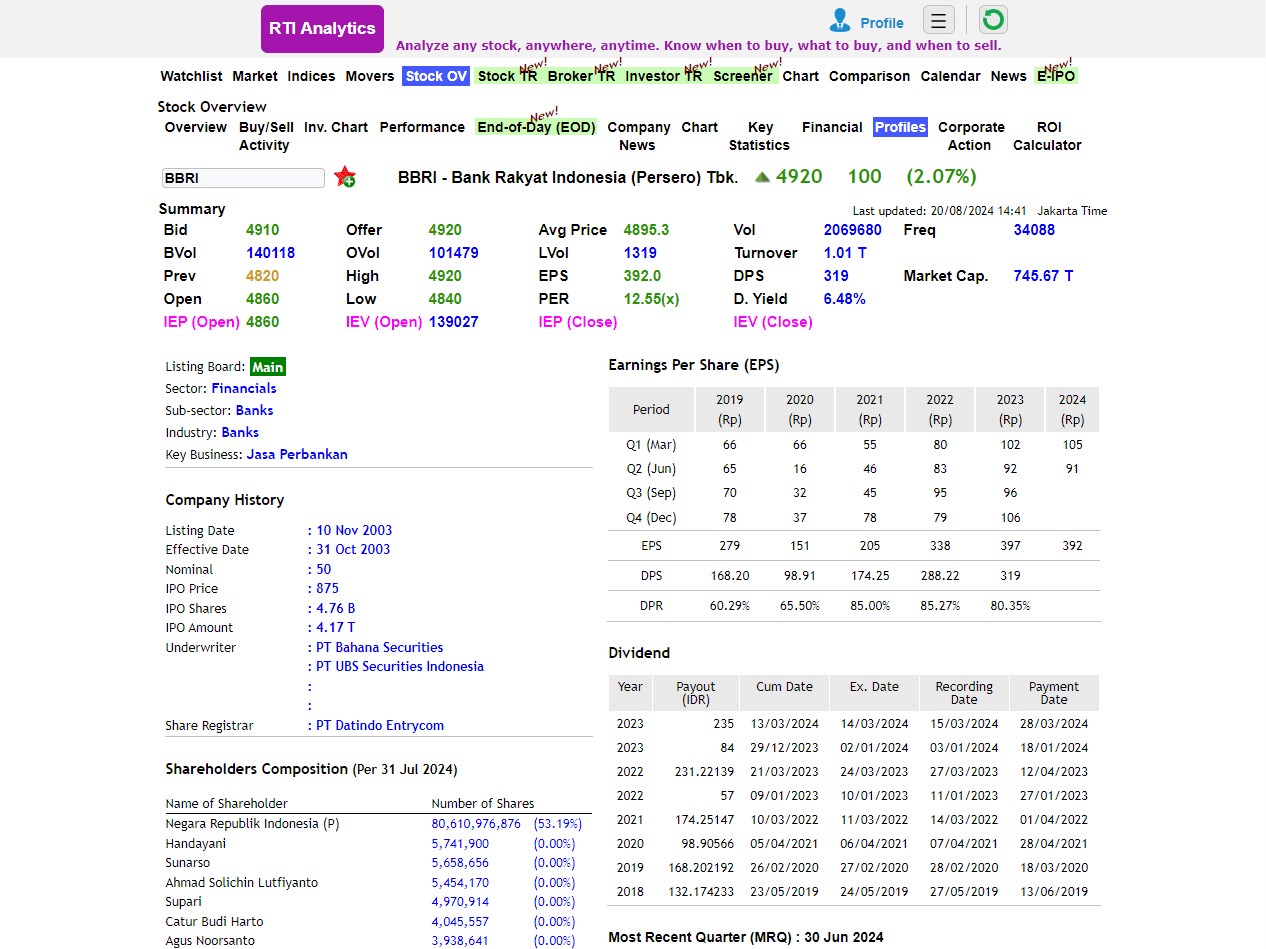Open the Inv. Chart tab
The width and height of the screenshot is (1266, 949).
pyautogui.click(x=336, y=127)
